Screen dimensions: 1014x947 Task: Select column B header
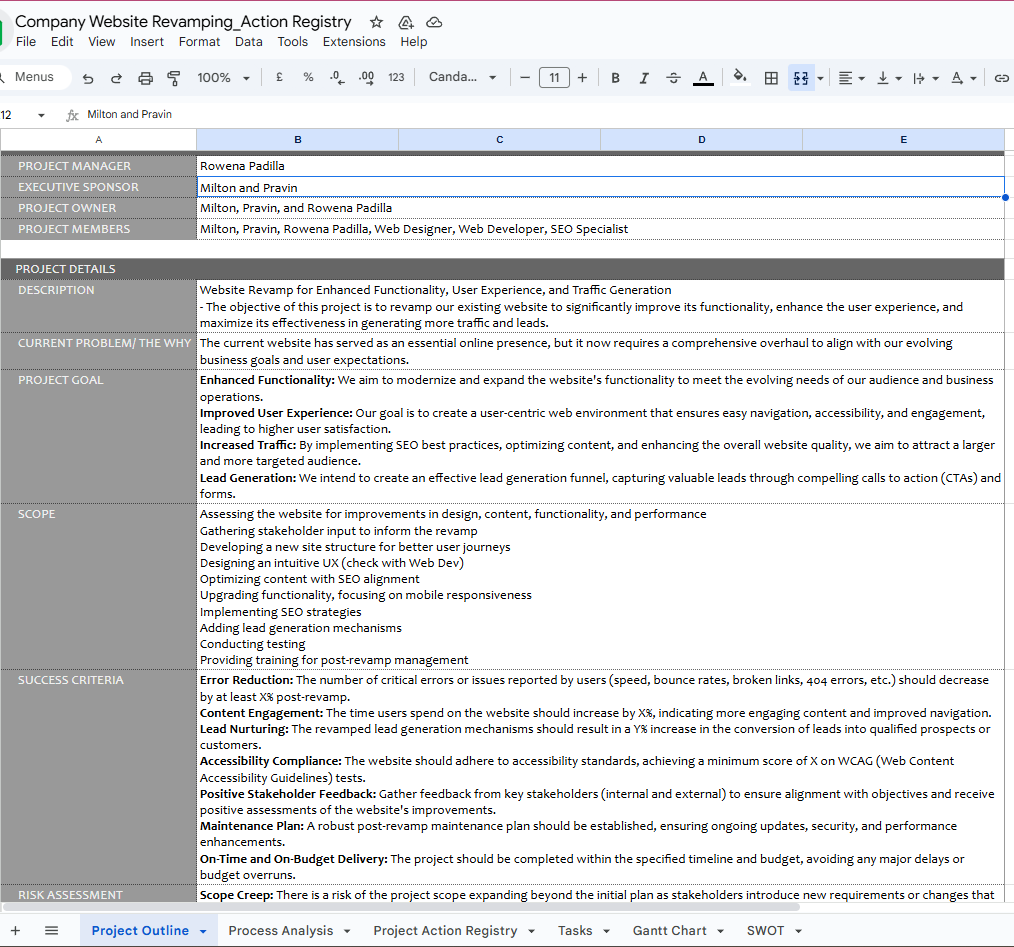pos(297,140)
